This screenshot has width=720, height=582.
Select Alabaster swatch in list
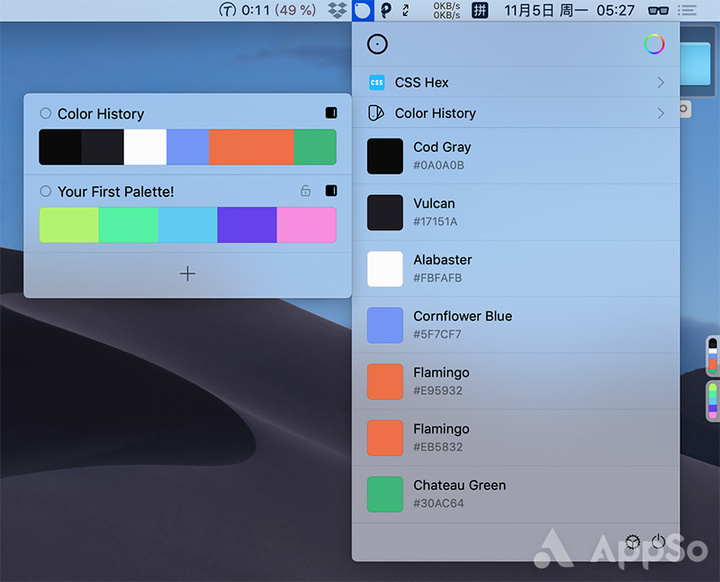click(x=385, y=269)
